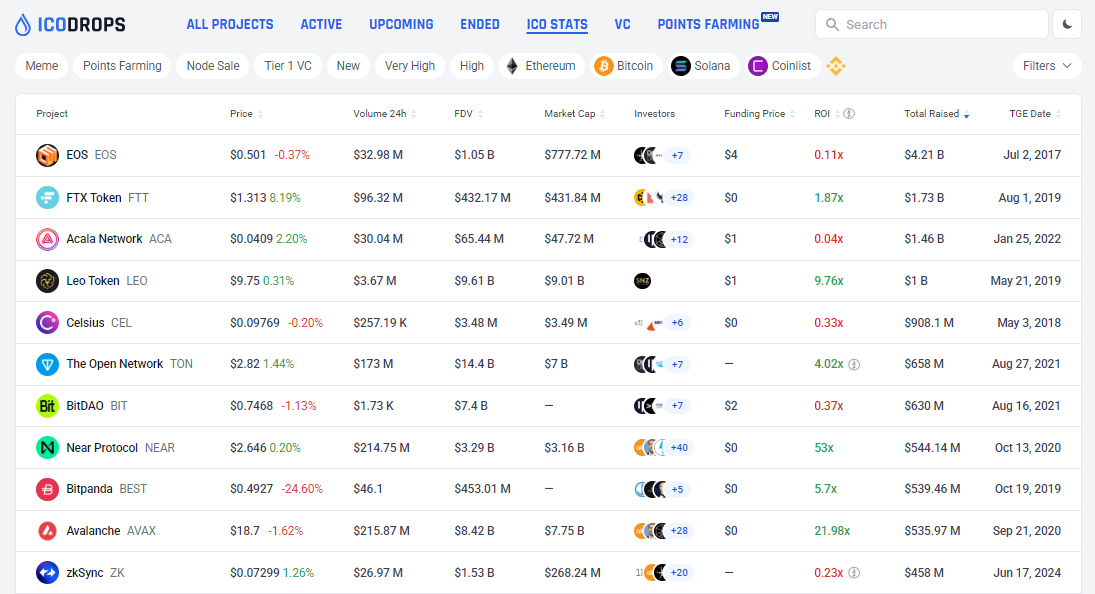Click the SNZ investor icon for Leo Token
Screen dimensions: 1095x594
642,281
